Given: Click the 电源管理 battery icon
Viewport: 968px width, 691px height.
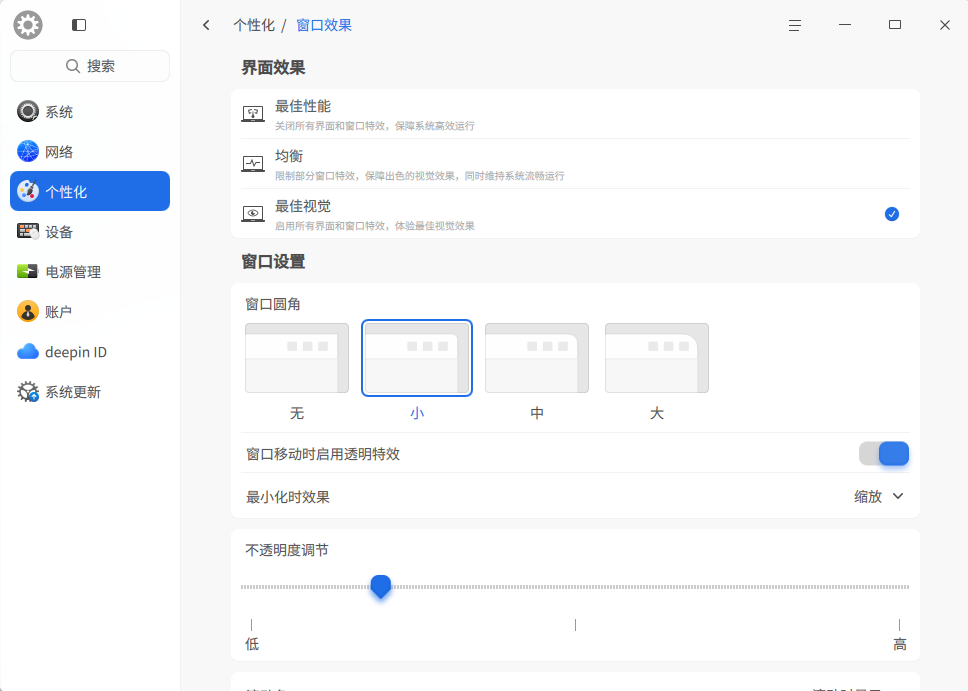Looking at the screenshot, I should (x=28, y=271).
